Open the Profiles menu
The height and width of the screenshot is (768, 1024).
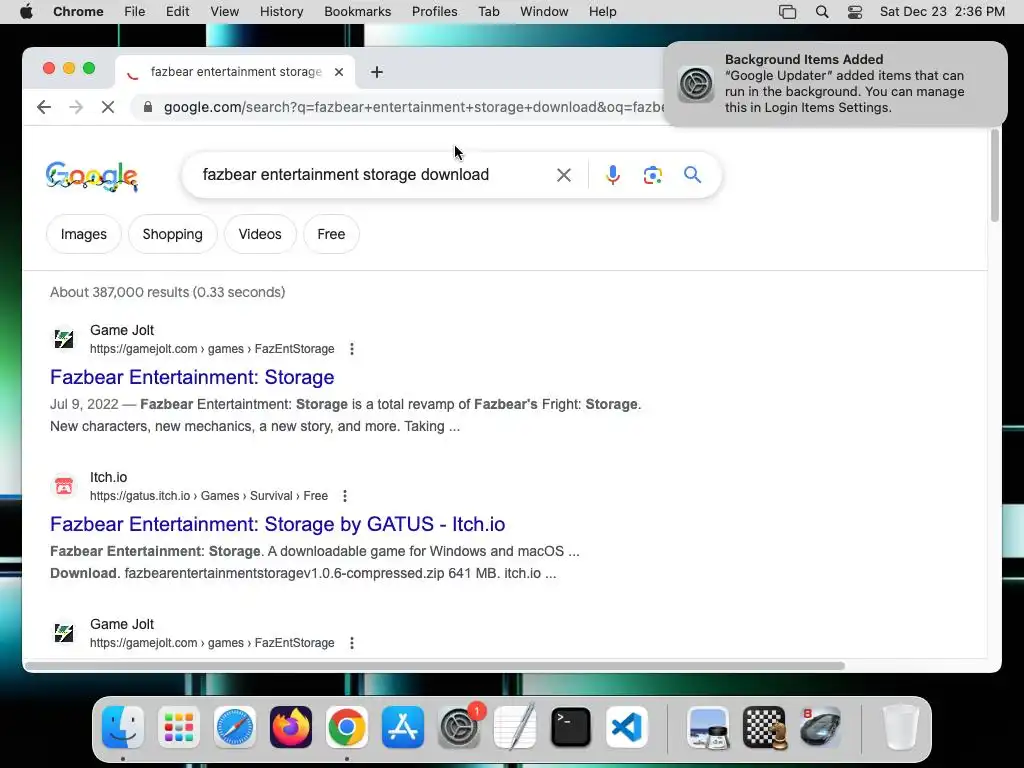[x=434, y=12]
